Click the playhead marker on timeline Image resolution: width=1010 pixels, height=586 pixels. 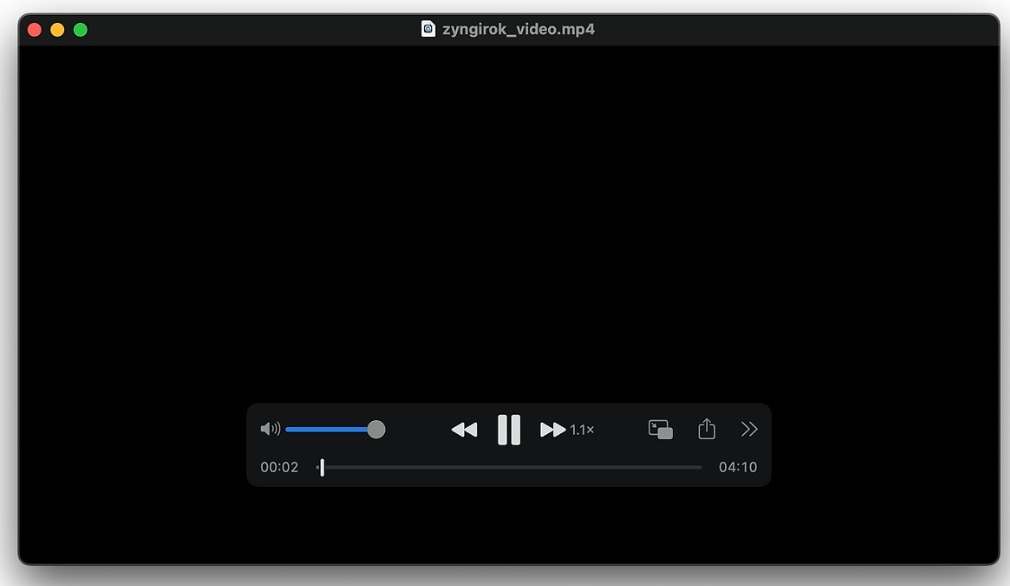coord(321,467)
